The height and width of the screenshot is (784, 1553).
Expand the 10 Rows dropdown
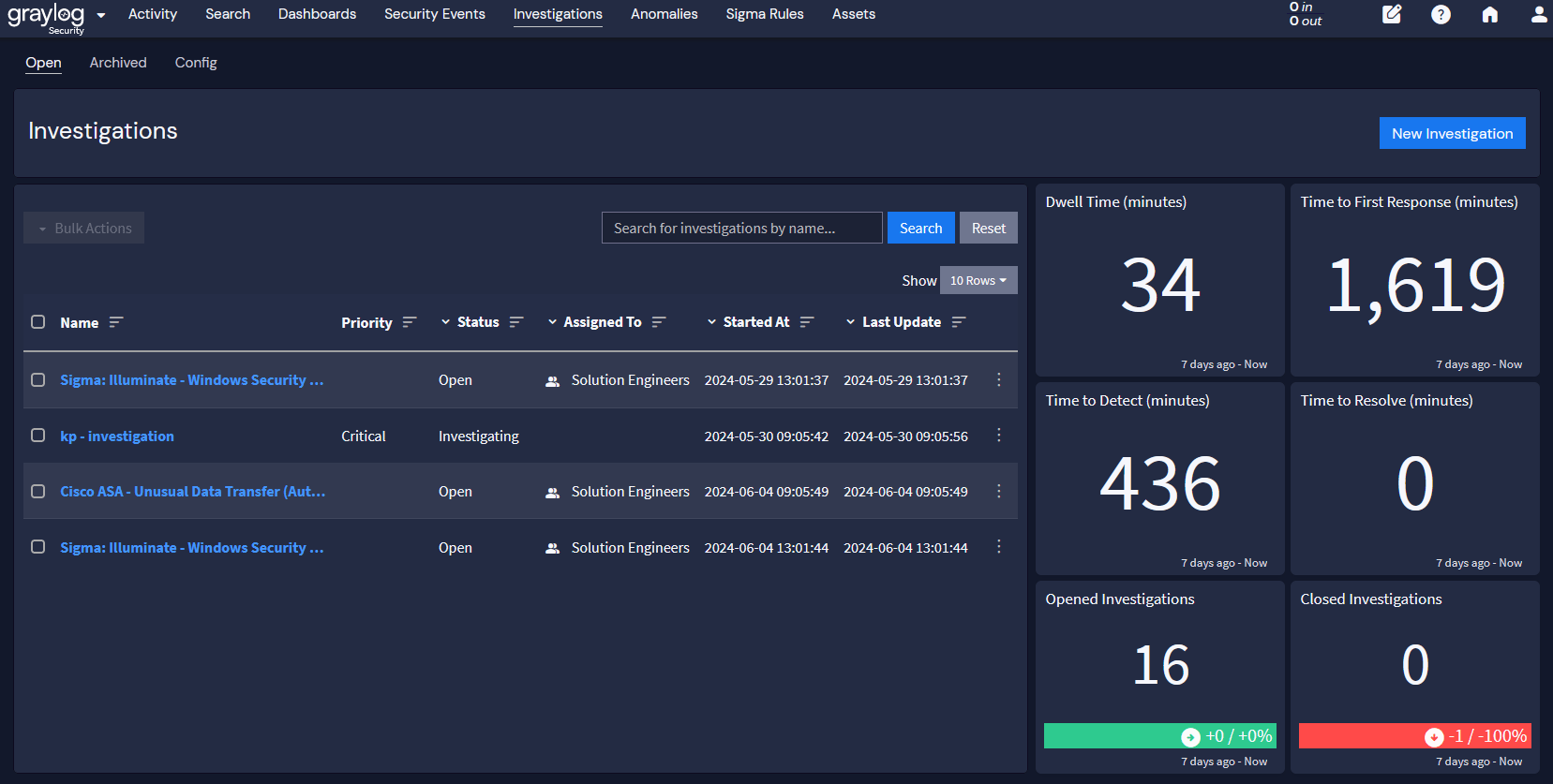[978, 280]
